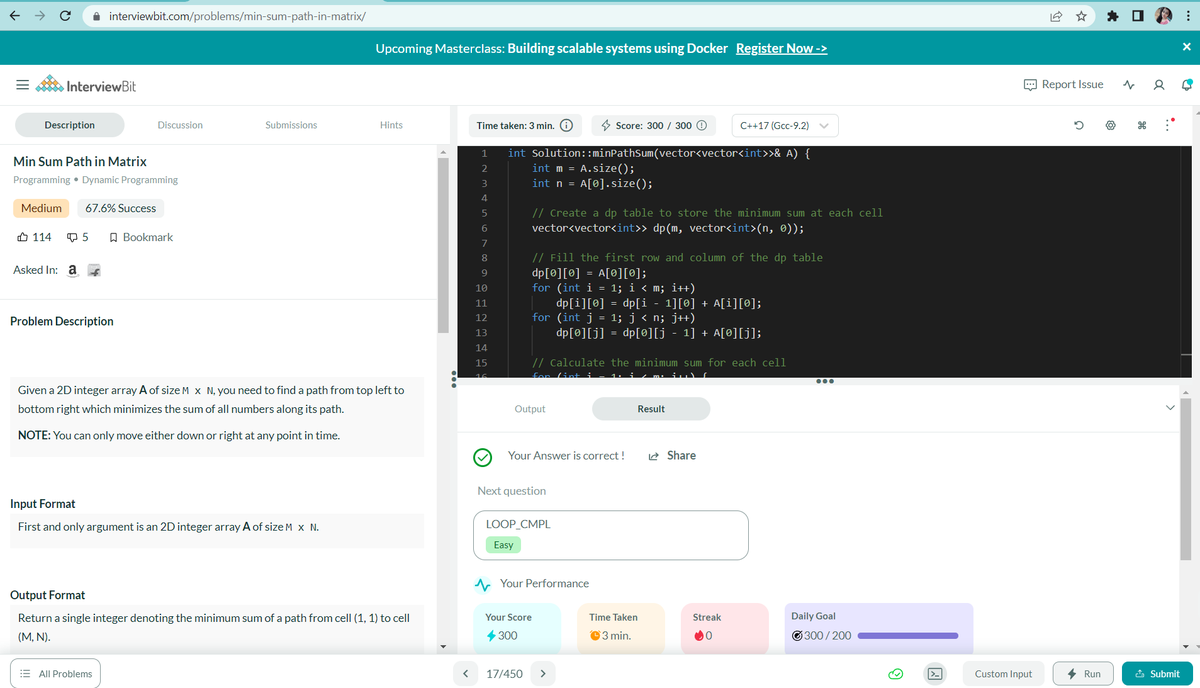Click the Programming category link
The width and height of the screenshot is (1200, 688).
[42, 180]
